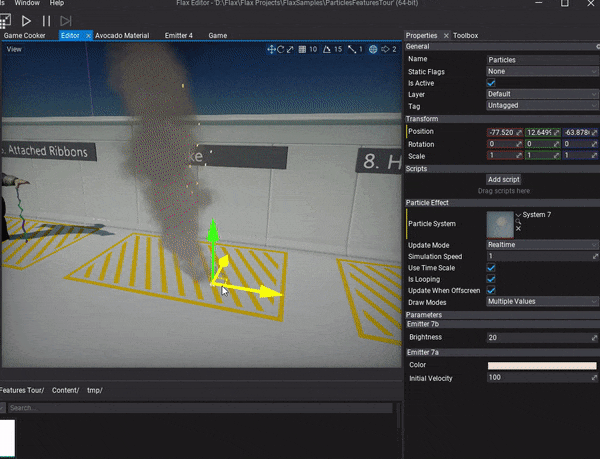The width and height of the screenshot is (600, 459).
Task: Step one frame forward
Action: pos(66,21)
